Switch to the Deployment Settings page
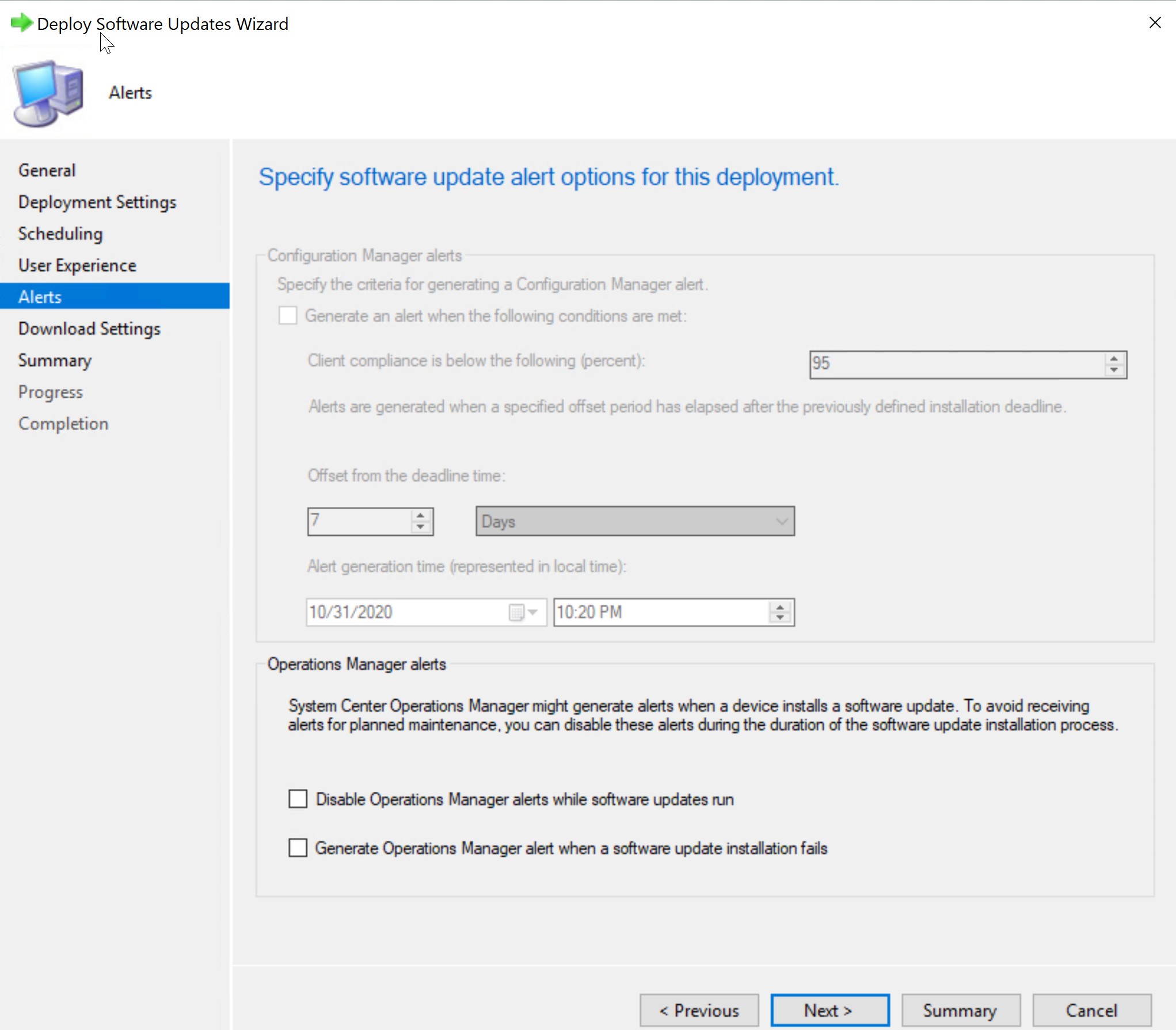 [x=97, y=202]
